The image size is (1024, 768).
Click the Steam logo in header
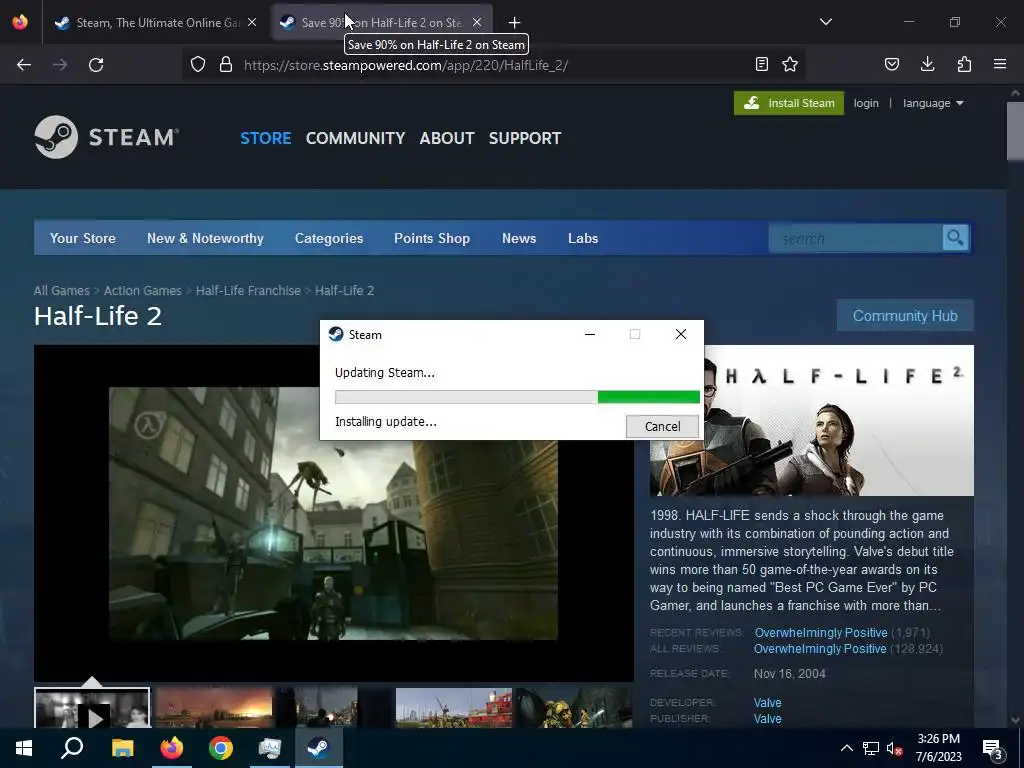click(106, 137)
